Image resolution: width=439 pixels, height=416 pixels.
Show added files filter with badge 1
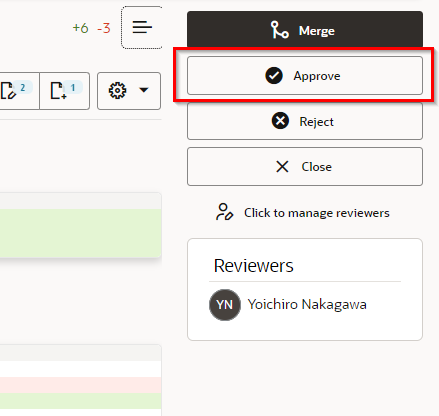point(65,91)
